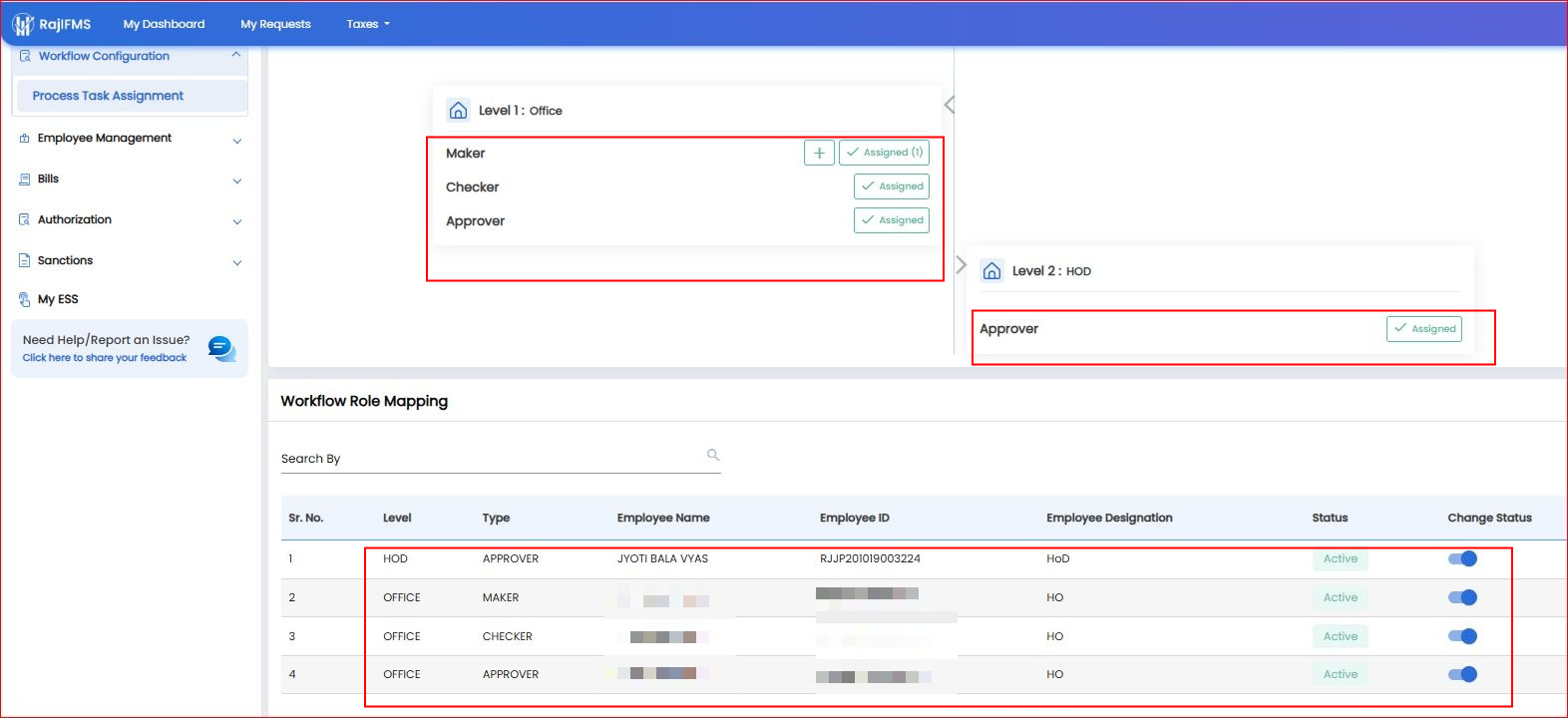The width and height of the screenshot is (1568, 718).
Task: Open My ESS menu item
Action: tap(58, 299)
